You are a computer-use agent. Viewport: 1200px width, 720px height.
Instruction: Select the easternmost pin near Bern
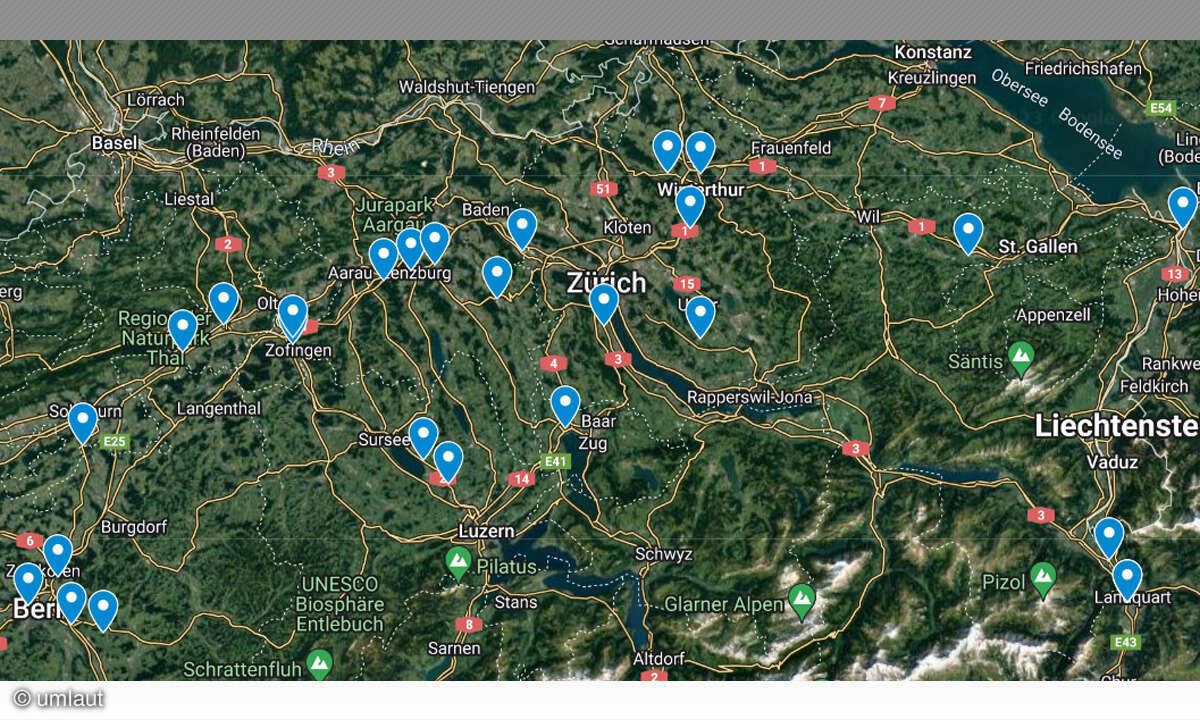tap(103, 610)
